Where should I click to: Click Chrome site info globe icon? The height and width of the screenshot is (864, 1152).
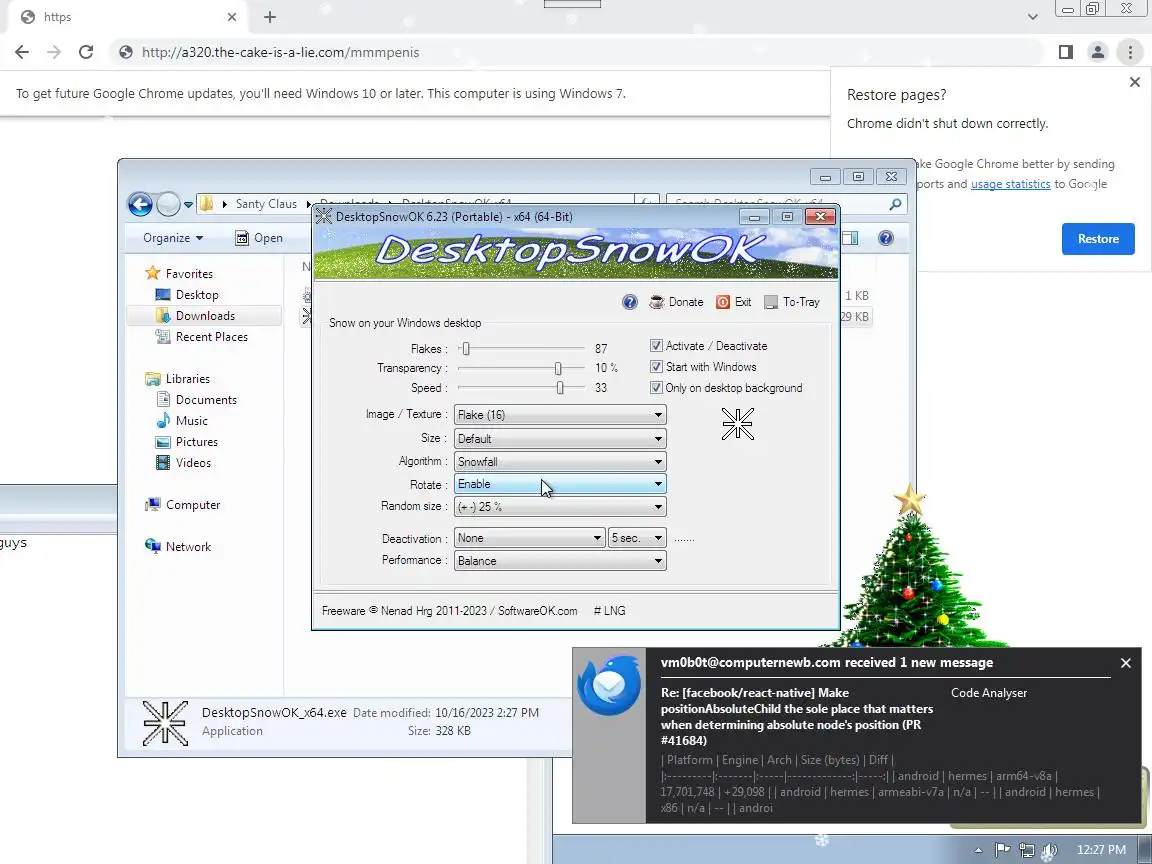pyautogui.click(x=126, y=52)
